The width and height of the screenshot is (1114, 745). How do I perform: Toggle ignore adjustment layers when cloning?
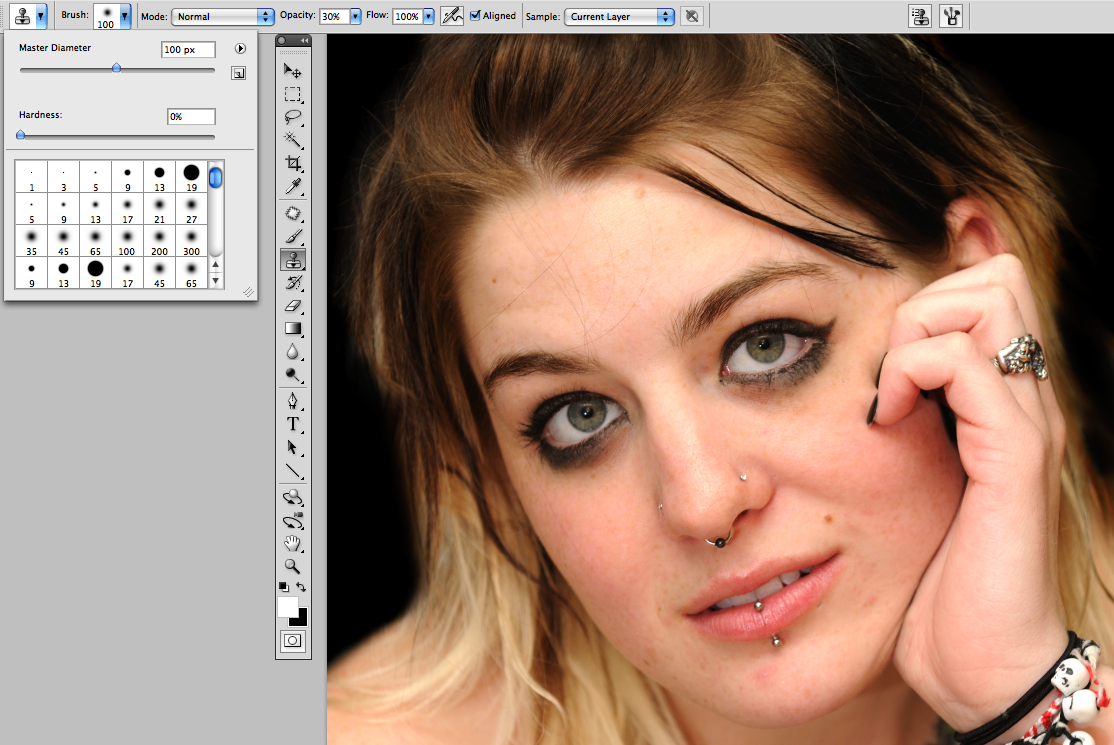tap(692, 16)
